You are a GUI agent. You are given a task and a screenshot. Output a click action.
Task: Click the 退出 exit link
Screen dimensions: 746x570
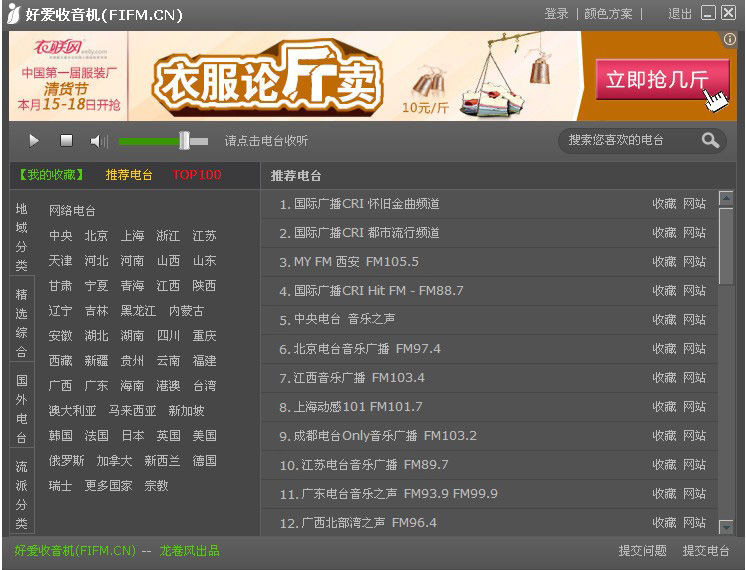point(680,14)
